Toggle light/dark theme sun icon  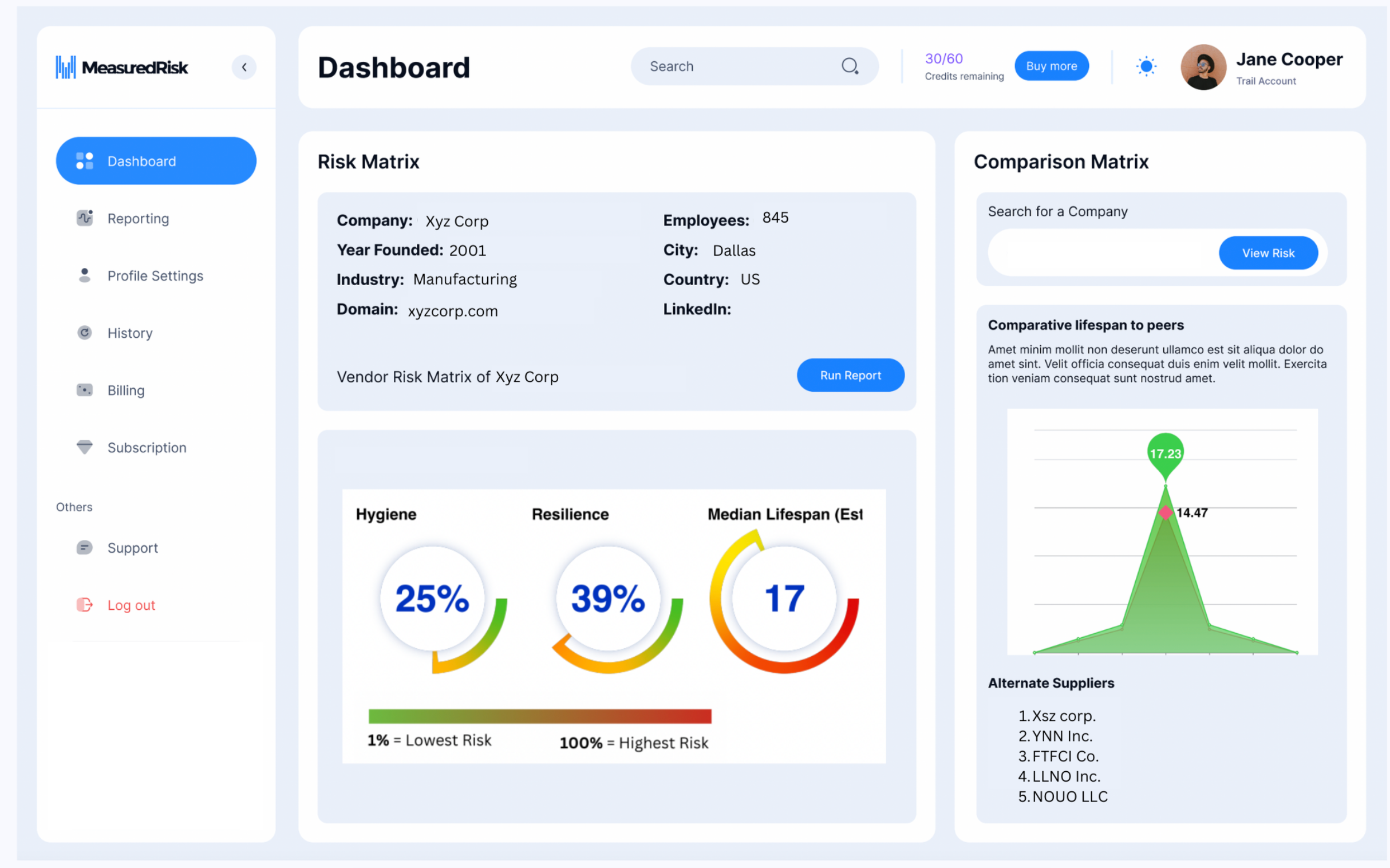[x=1146, y=66]
